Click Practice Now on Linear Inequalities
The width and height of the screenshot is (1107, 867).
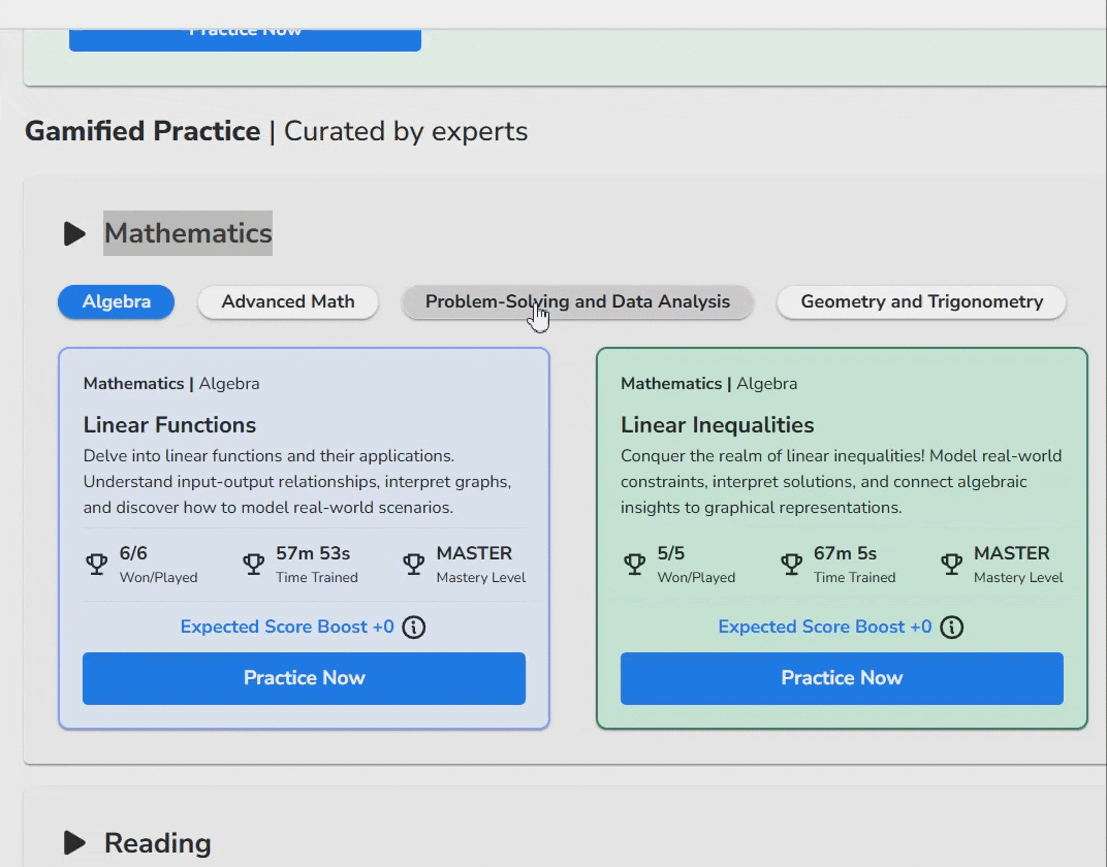point(841,678)
